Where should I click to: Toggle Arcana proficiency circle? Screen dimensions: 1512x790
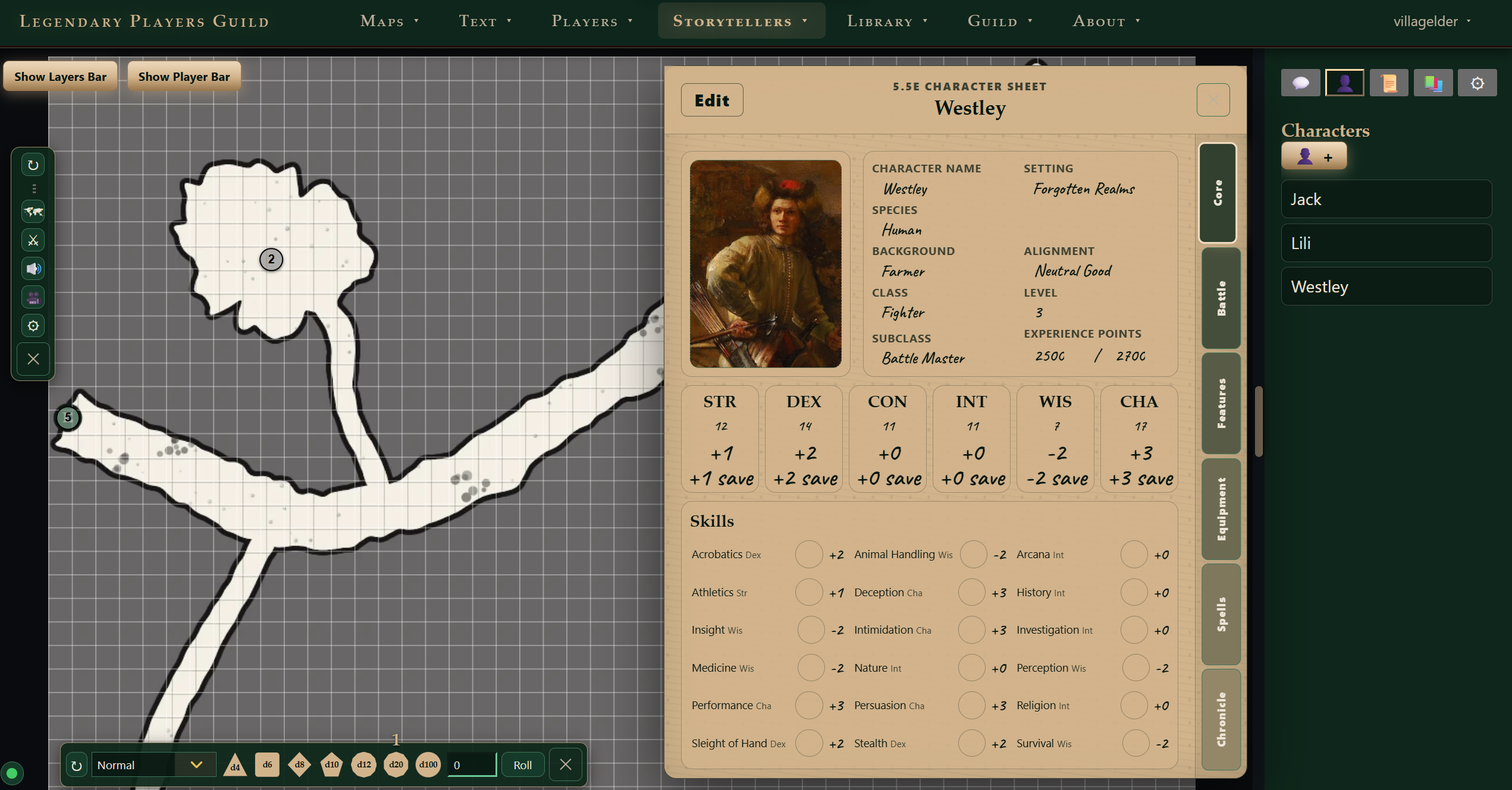(1134, 555)
